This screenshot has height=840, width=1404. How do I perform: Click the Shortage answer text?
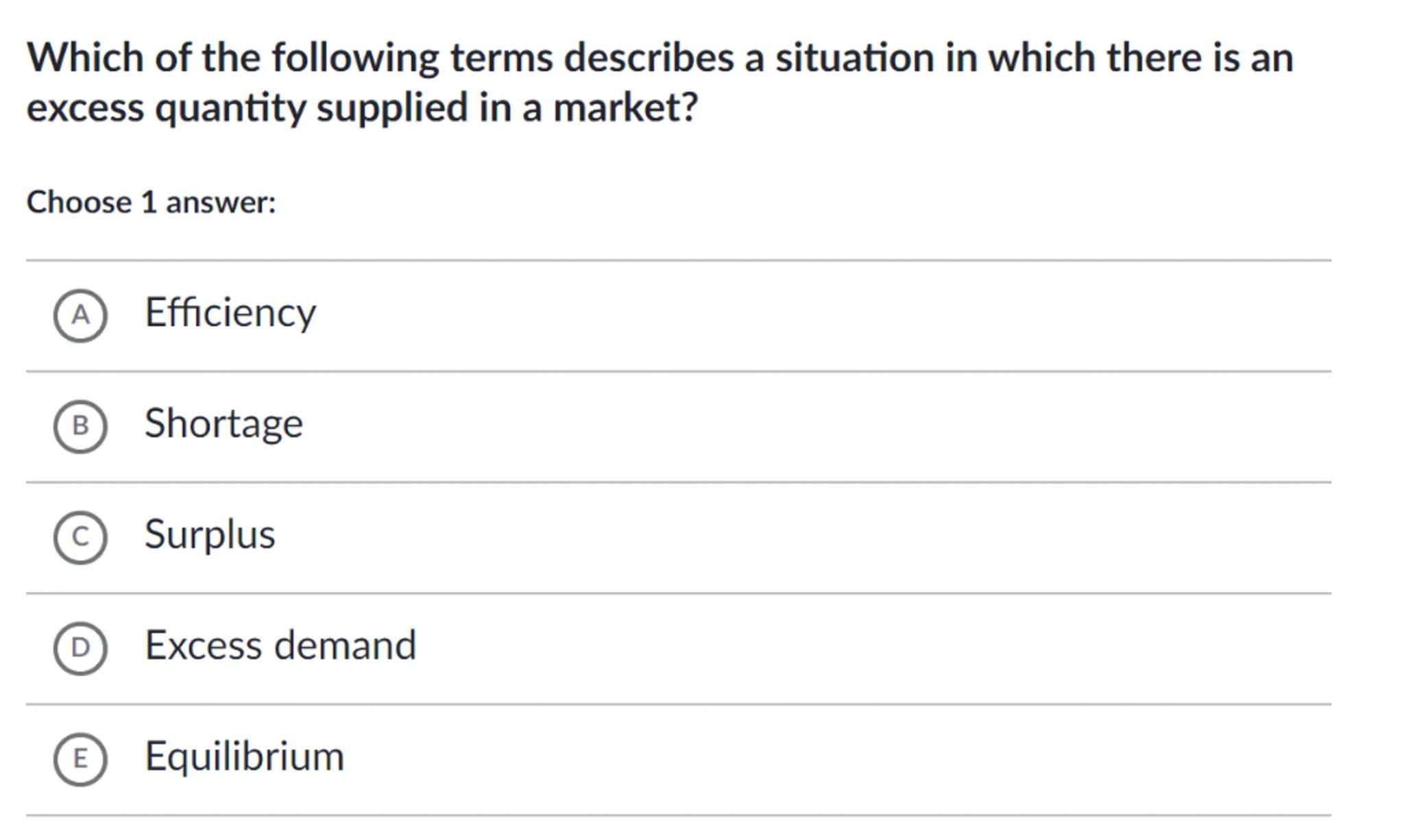pos(223,424)
